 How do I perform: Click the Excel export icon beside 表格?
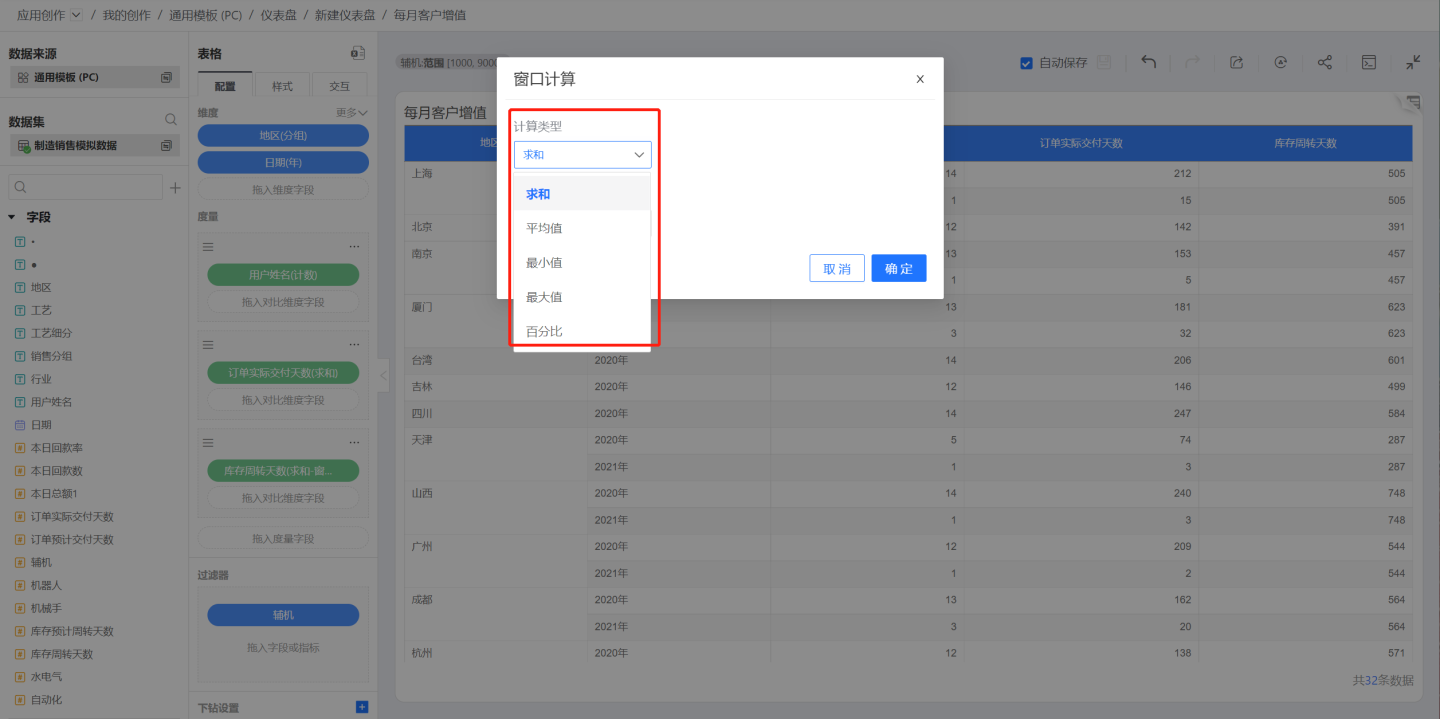coord(357,53)
